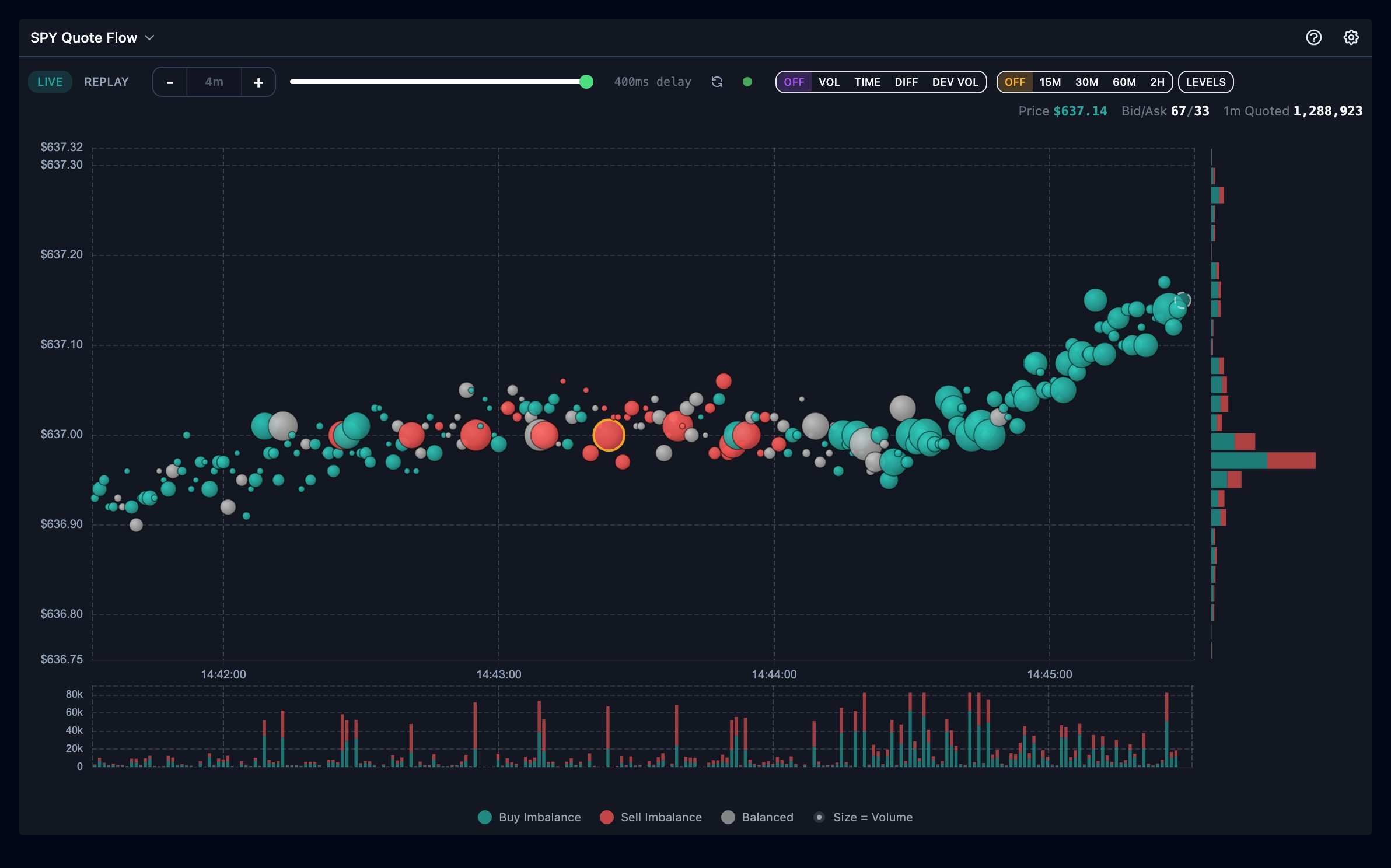Select the 30M interval option
Image resolution: width=1391 pixels, height=868 pixels.
click(1086, 82)
